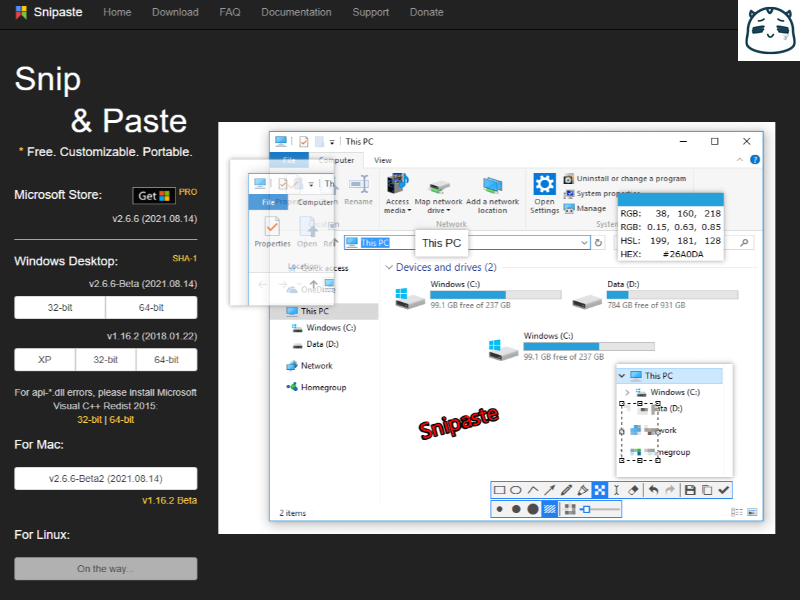Select the Pencil drawing tool
Screen dimensions: 800x600
point(566,490)
